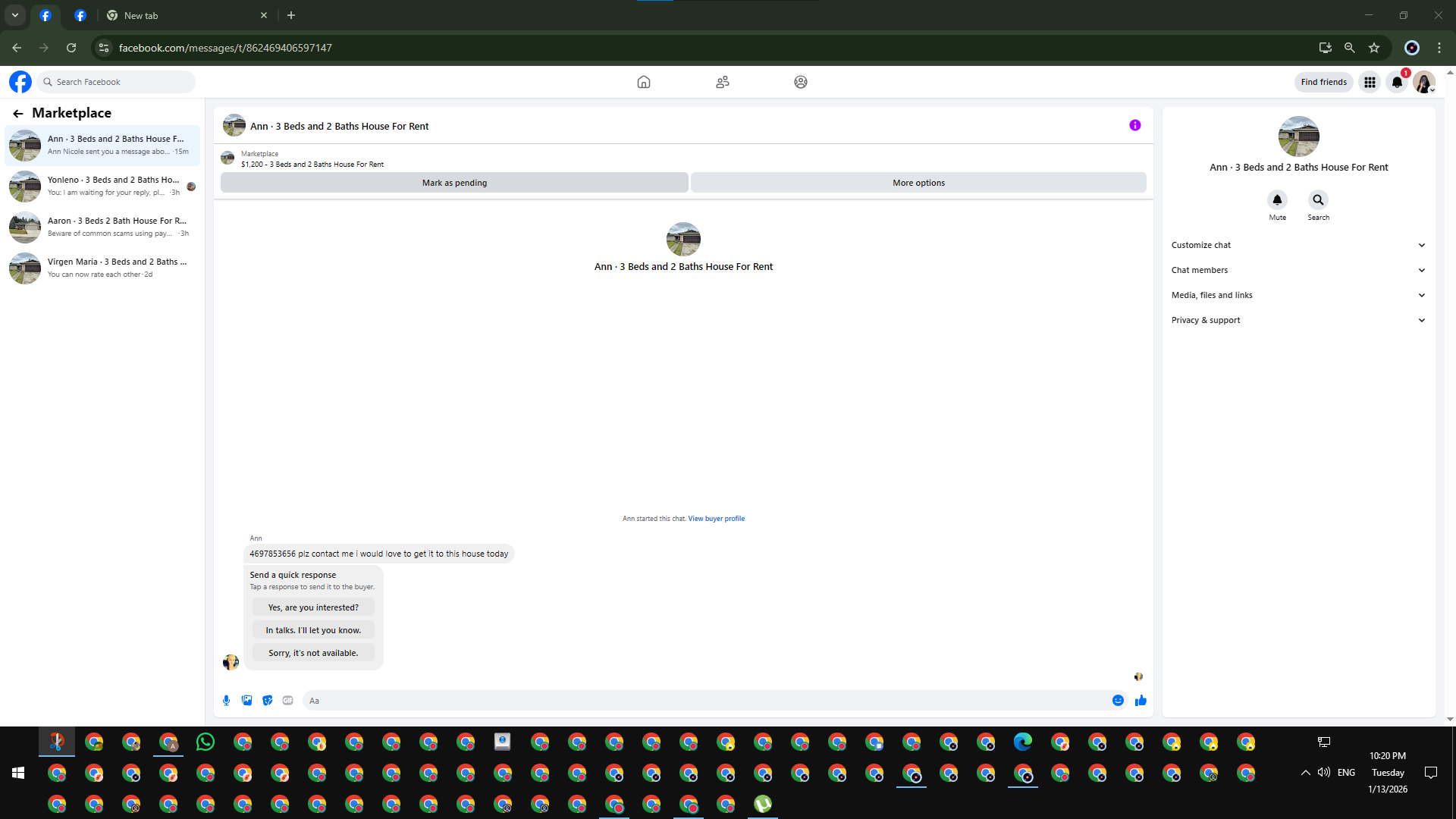Send a thumbs-up like
Viewport: 1456px width, 819px height.
(1141, 701)
